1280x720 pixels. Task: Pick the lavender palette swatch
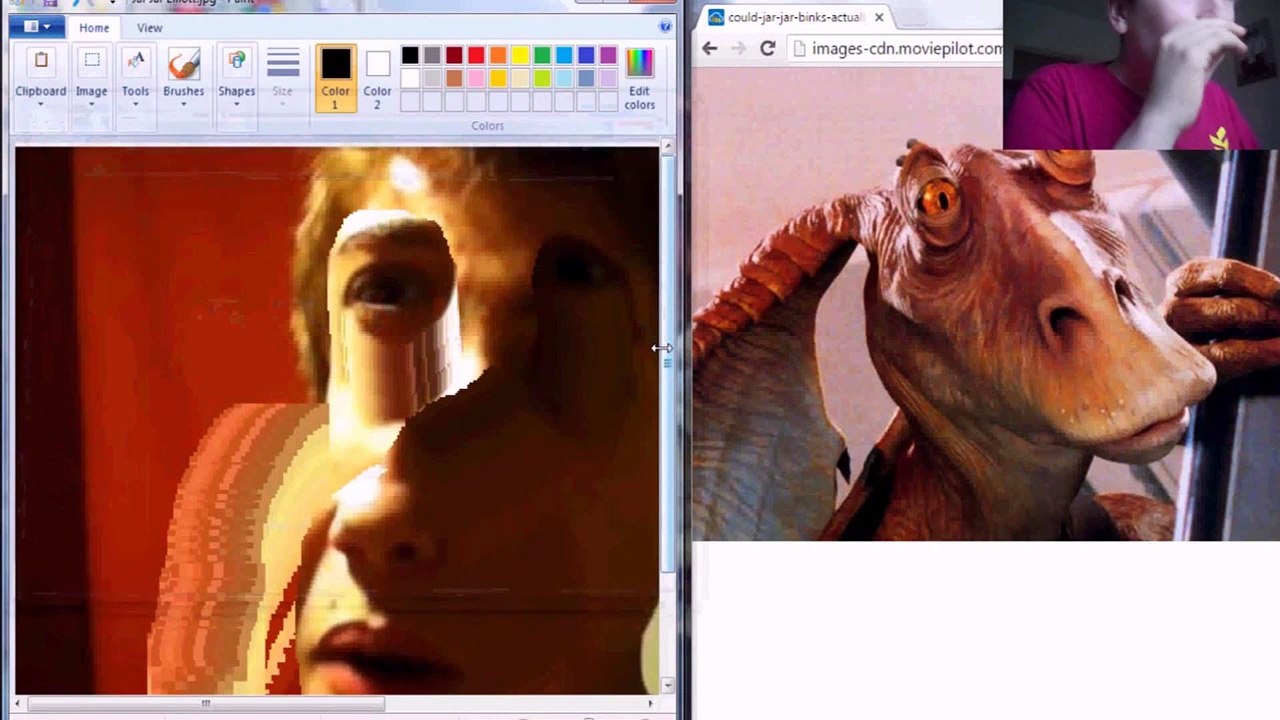pos(608,78)
